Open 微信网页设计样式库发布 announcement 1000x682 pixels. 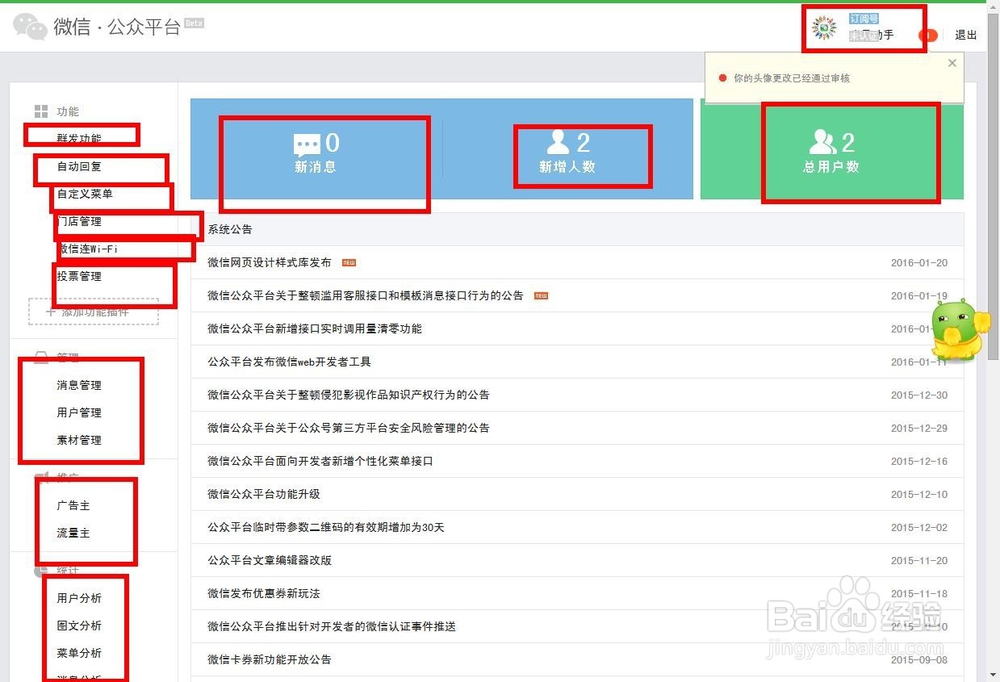[x=269, y=262]
